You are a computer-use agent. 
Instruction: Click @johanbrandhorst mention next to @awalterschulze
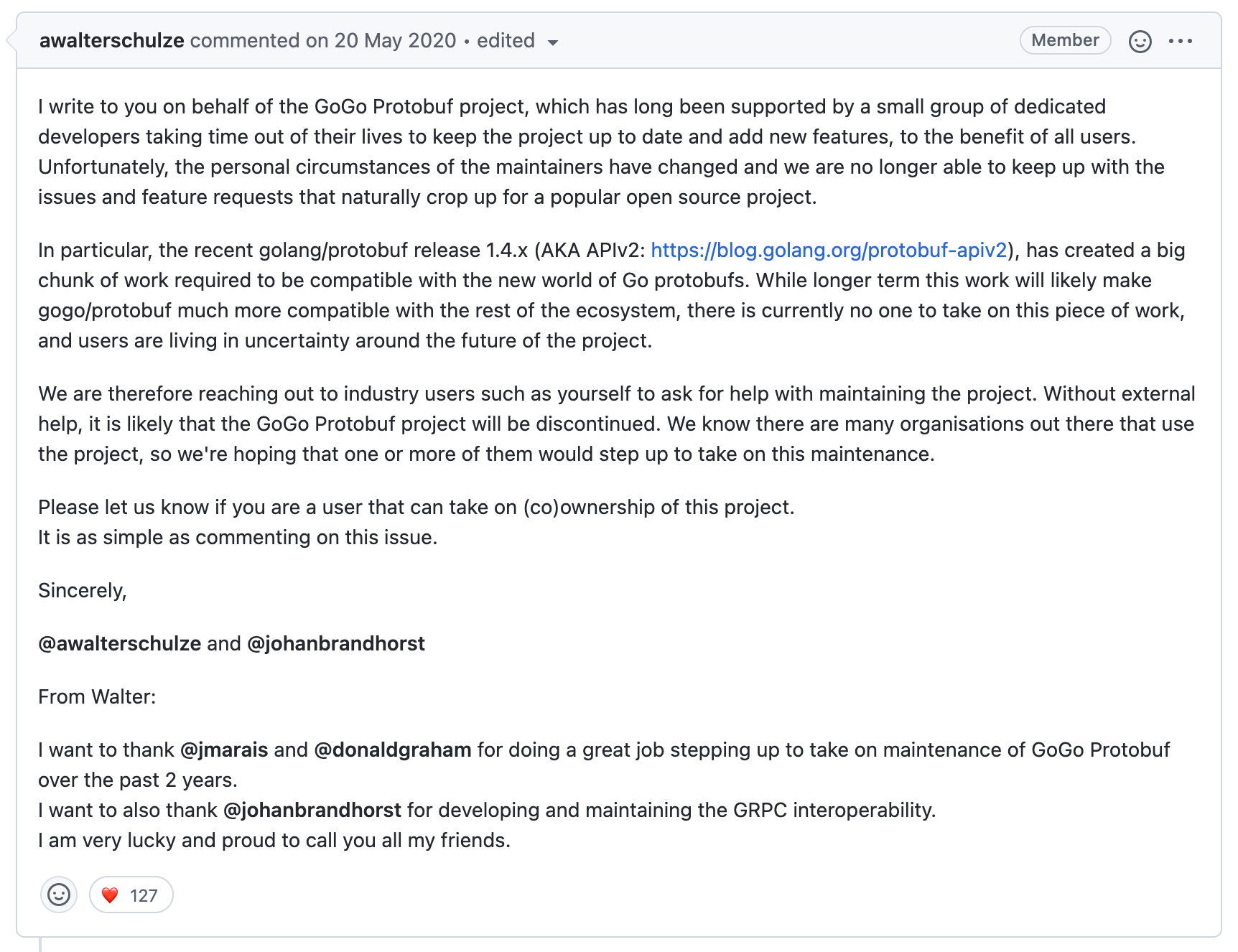tap(336, 643)
